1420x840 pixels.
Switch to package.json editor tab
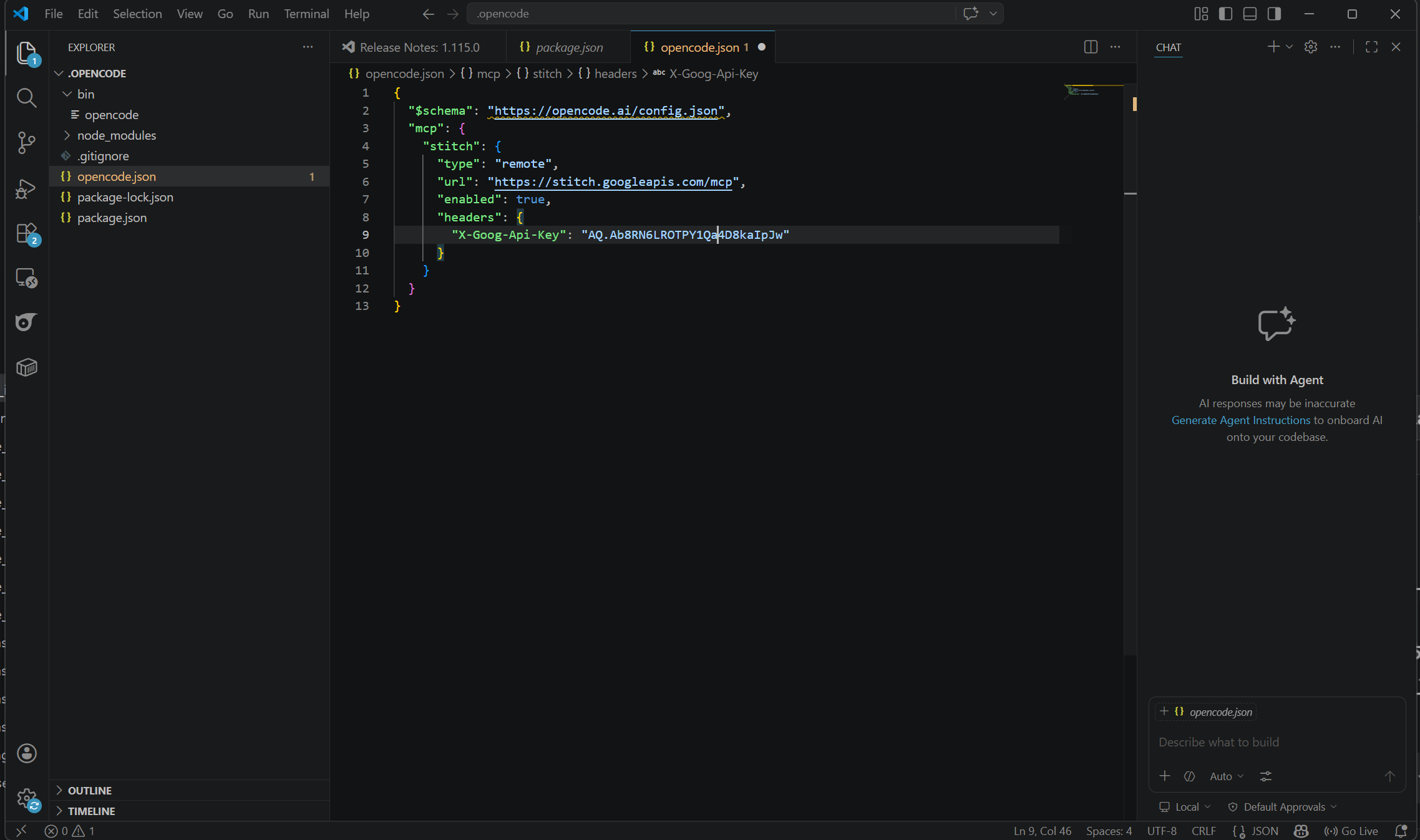(x=569, y=47)
